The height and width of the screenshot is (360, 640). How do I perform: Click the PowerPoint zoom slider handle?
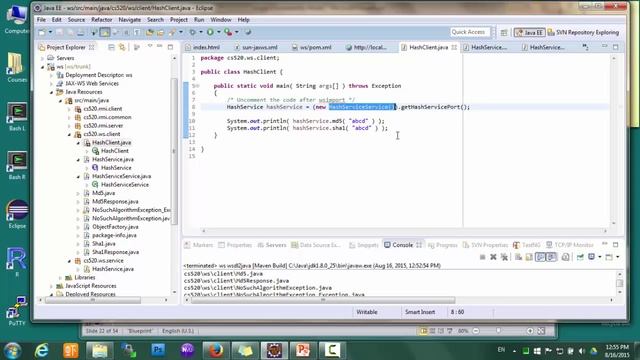(498, 331)
